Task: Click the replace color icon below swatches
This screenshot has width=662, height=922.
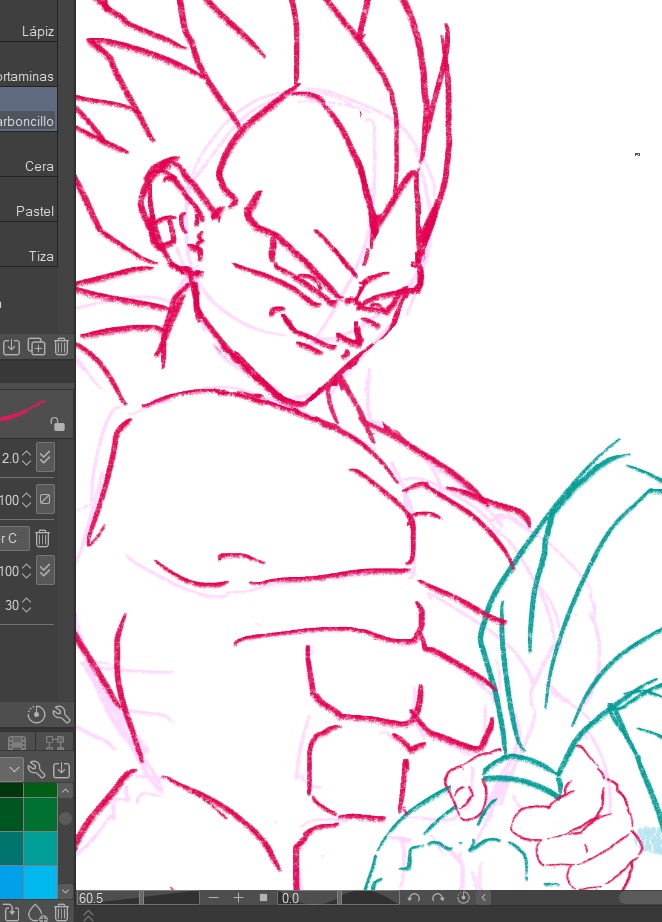Action: tap(11, 911)
